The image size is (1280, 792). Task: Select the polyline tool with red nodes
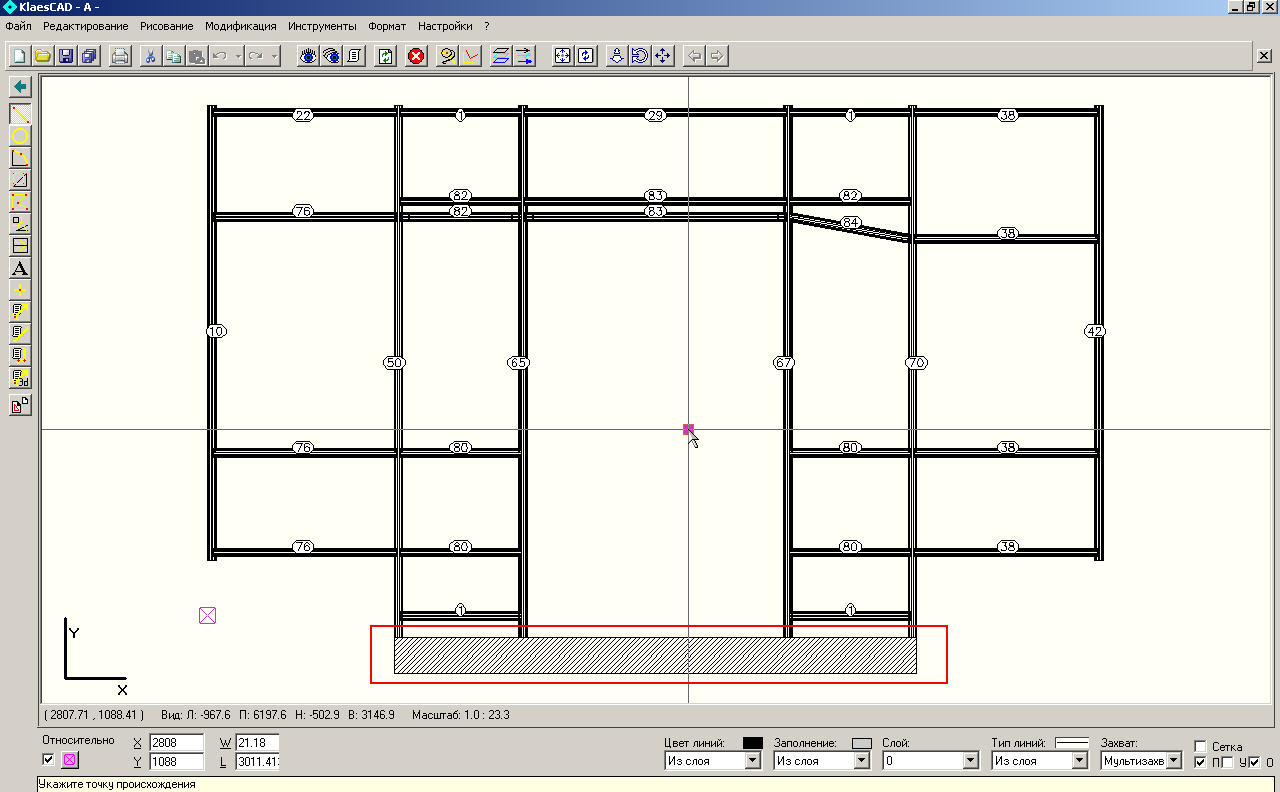pos(20,202)
